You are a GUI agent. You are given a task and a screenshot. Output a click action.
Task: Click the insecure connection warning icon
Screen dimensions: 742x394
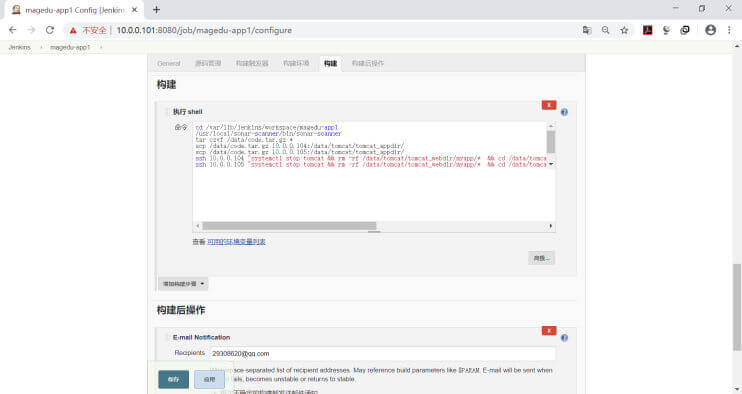(x=73, y=30)
